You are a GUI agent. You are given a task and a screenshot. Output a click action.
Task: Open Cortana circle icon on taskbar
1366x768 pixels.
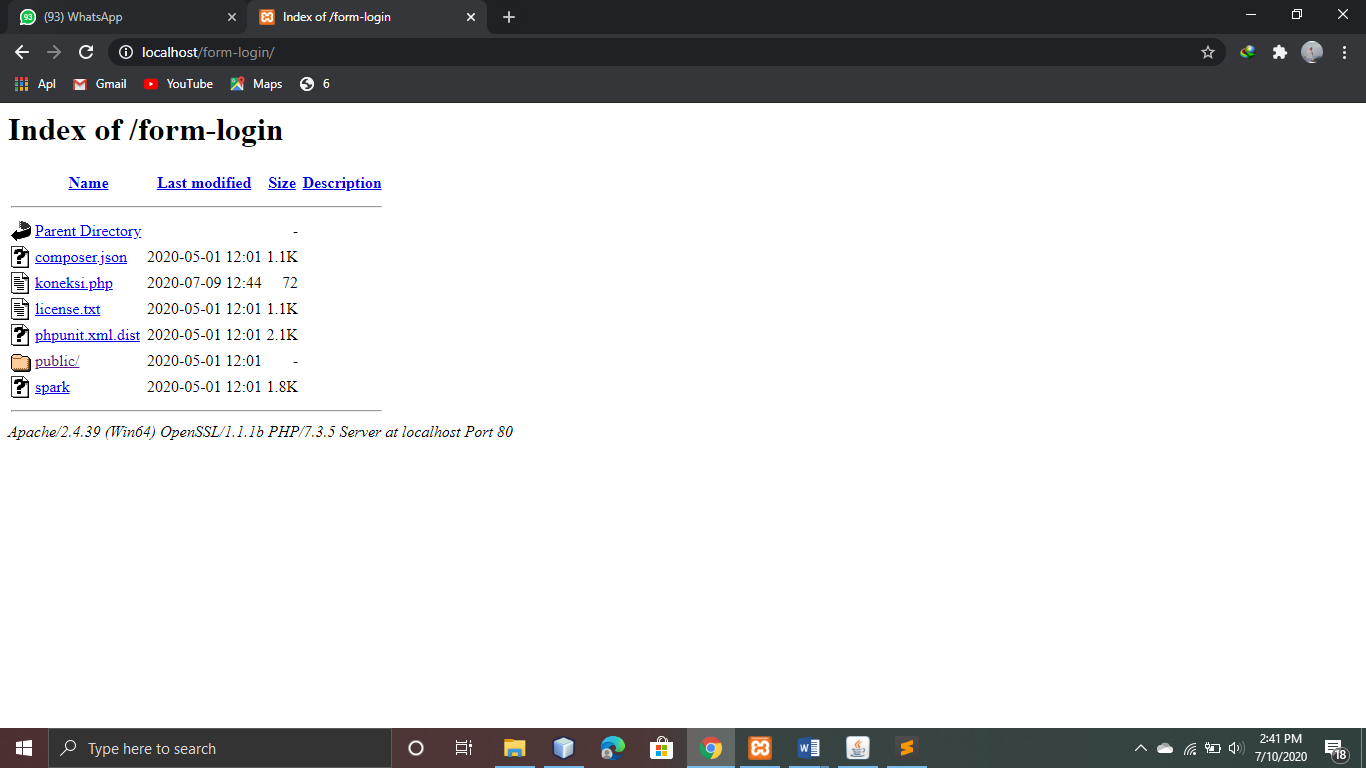pos(416,748)
